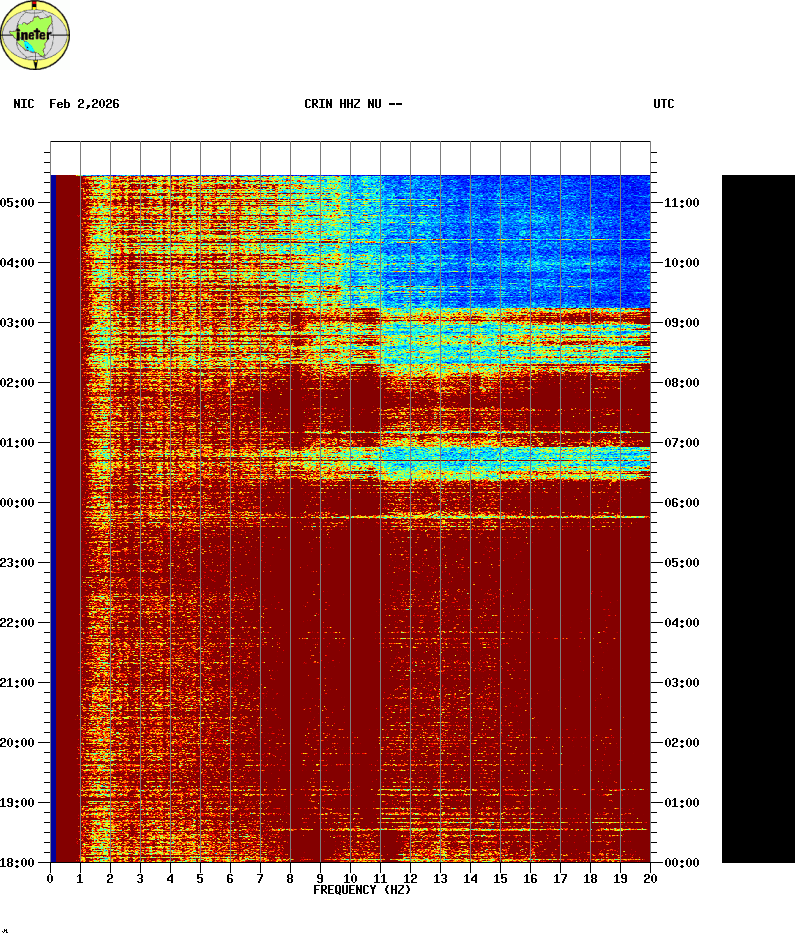802x942 pixels.
Task: Select the 15 Hz frequency tick label
Action: (500, 878)
